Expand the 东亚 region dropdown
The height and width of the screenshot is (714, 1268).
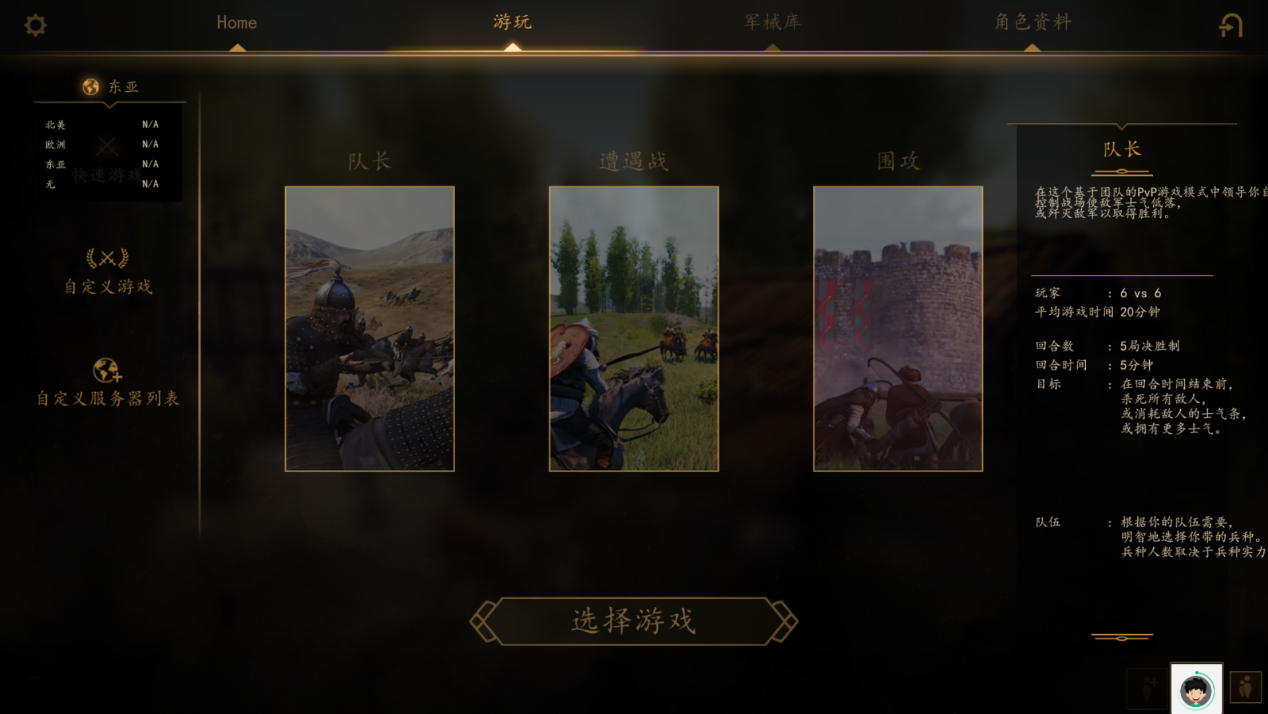click(110, 87)
